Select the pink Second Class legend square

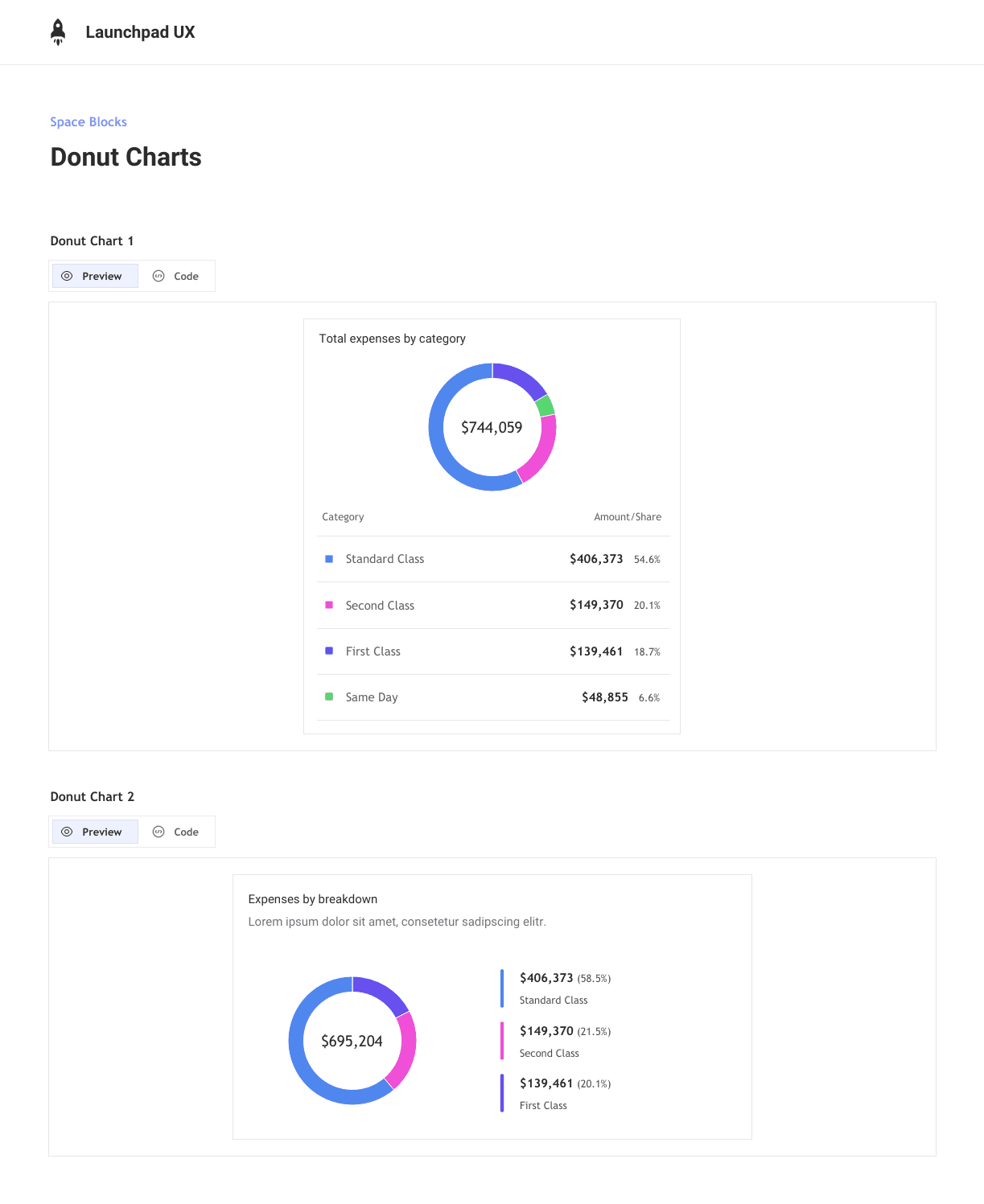pos(329,605)
